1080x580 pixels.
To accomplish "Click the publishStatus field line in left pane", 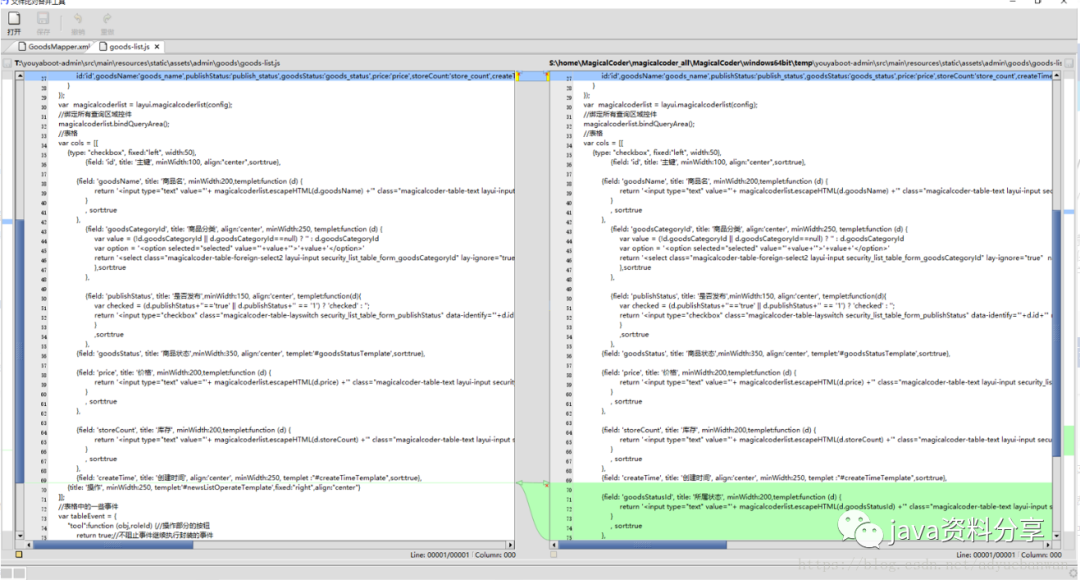I will 222,296.
